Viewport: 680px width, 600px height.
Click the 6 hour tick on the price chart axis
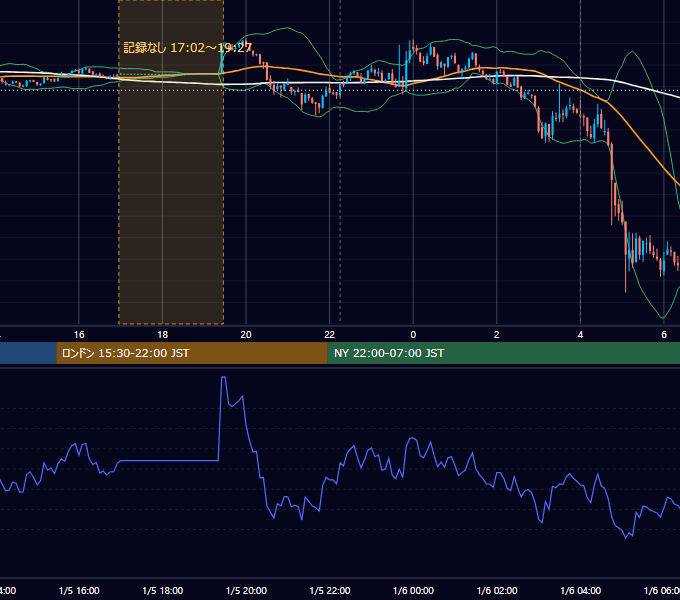(x=664, y=335)
